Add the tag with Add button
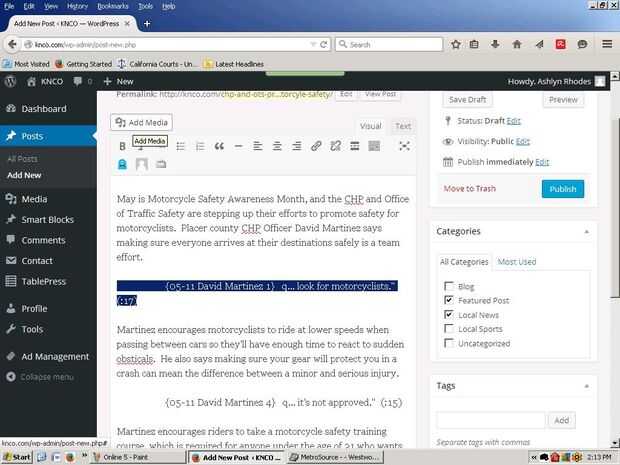This screenshot has height=465, width=620. (x=561, y=420)
